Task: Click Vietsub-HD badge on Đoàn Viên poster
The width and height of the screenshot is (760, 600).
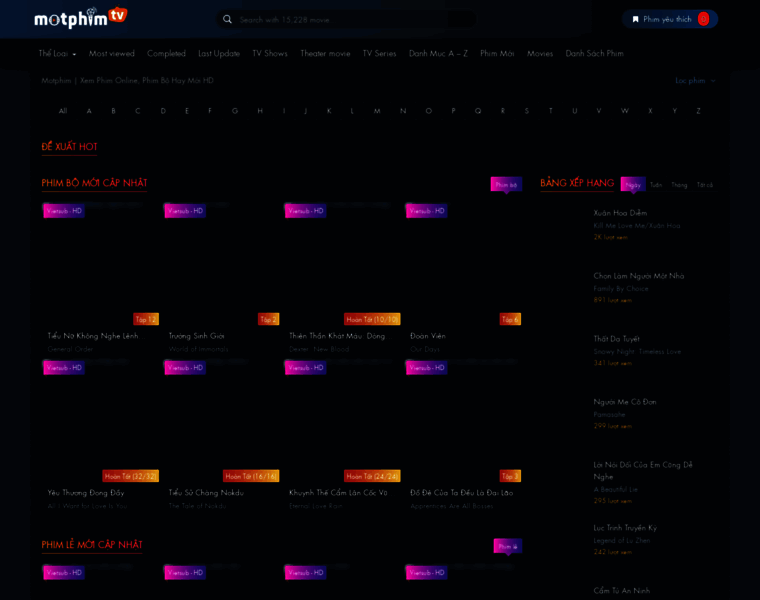Action: [427, 211]
